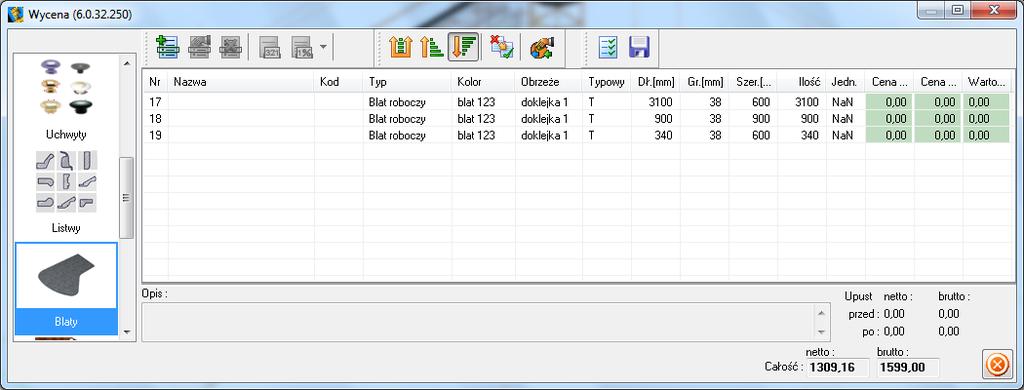1024x390 pixels.
Task: Sort by the Kolor column header
Action: 484,82
